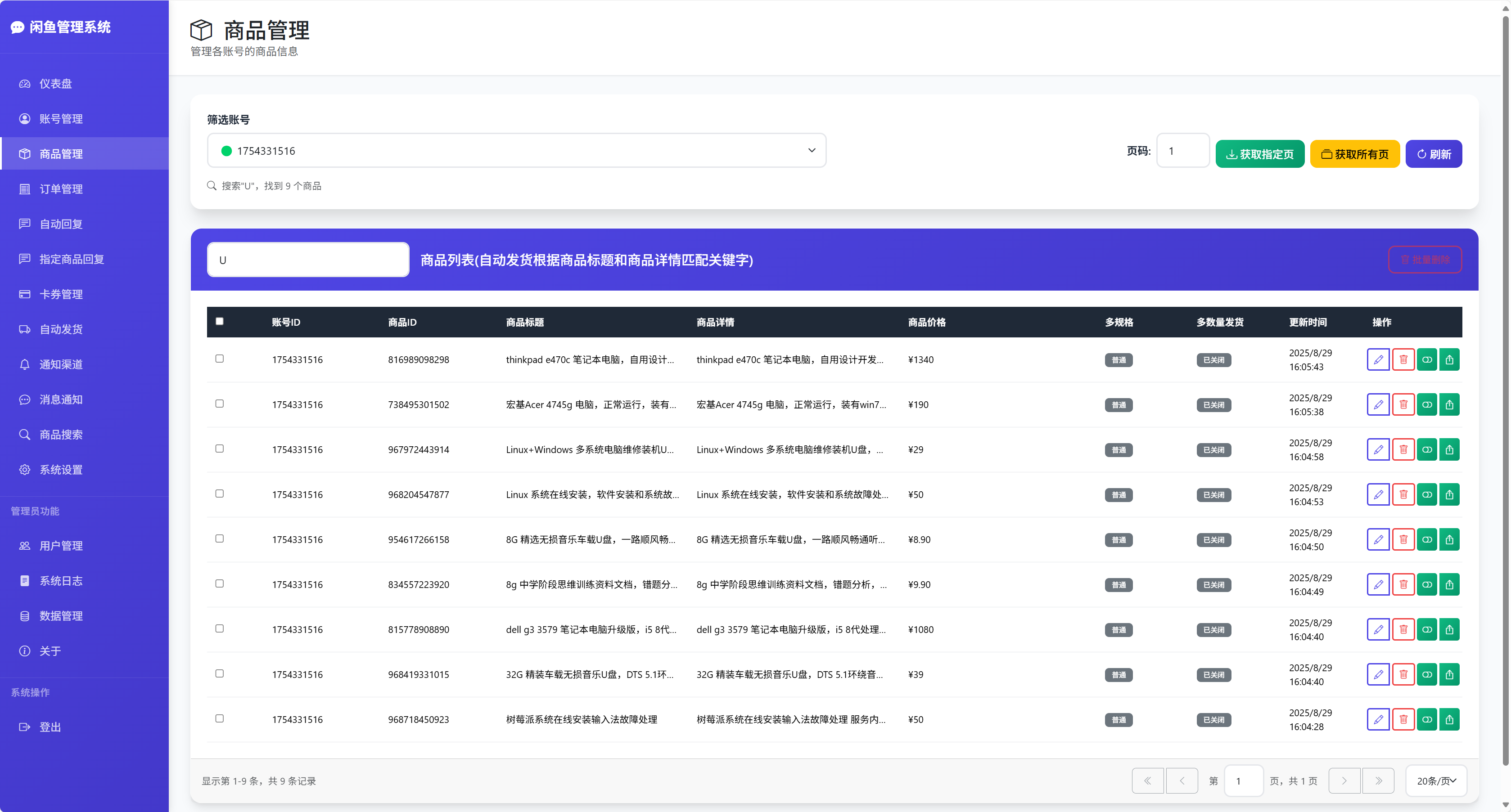
Task: Check the checkbox for product 954617266158
Action: click(220, 538)
